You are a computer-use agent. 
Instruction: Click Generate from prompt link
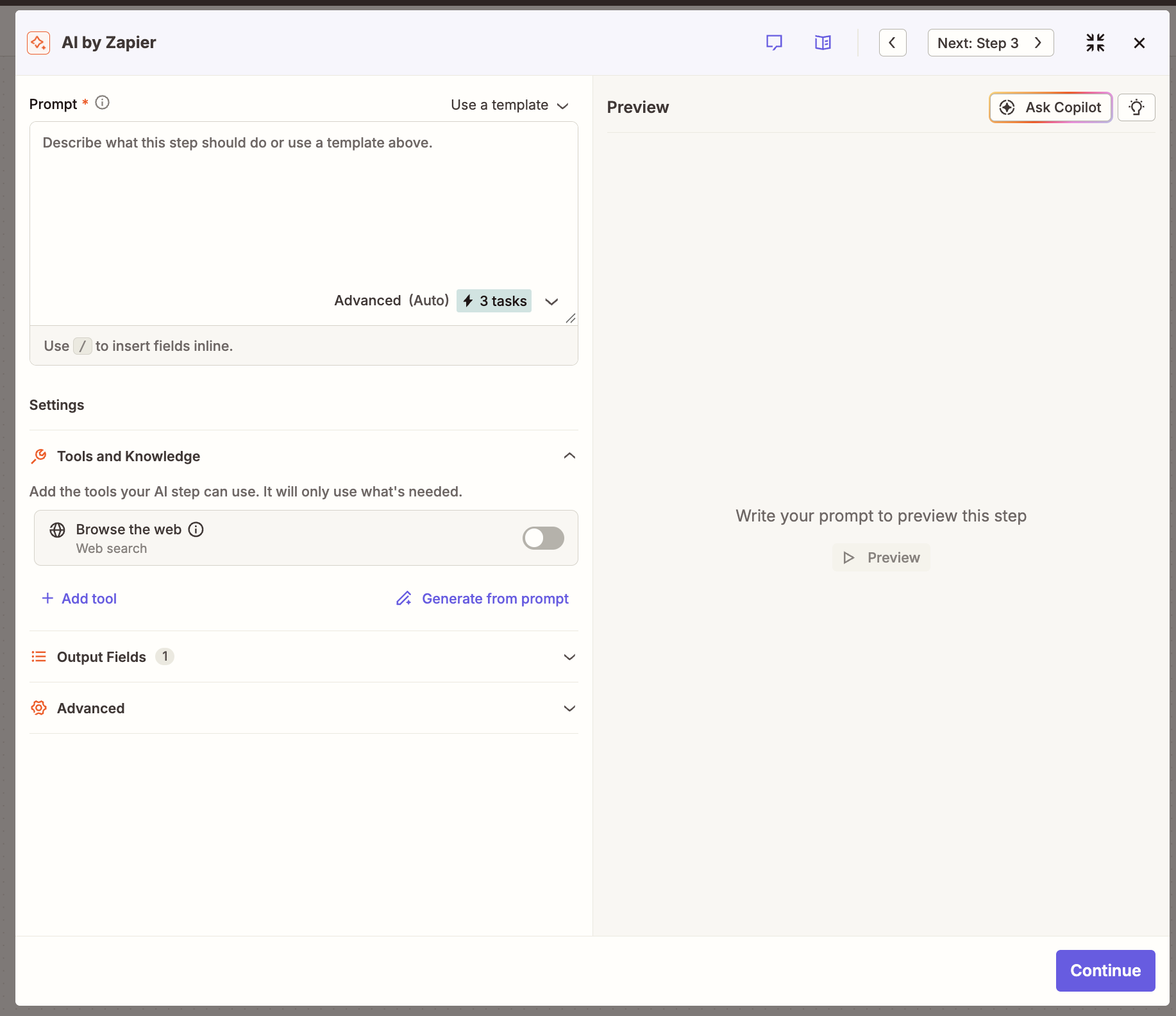point(482,598)
